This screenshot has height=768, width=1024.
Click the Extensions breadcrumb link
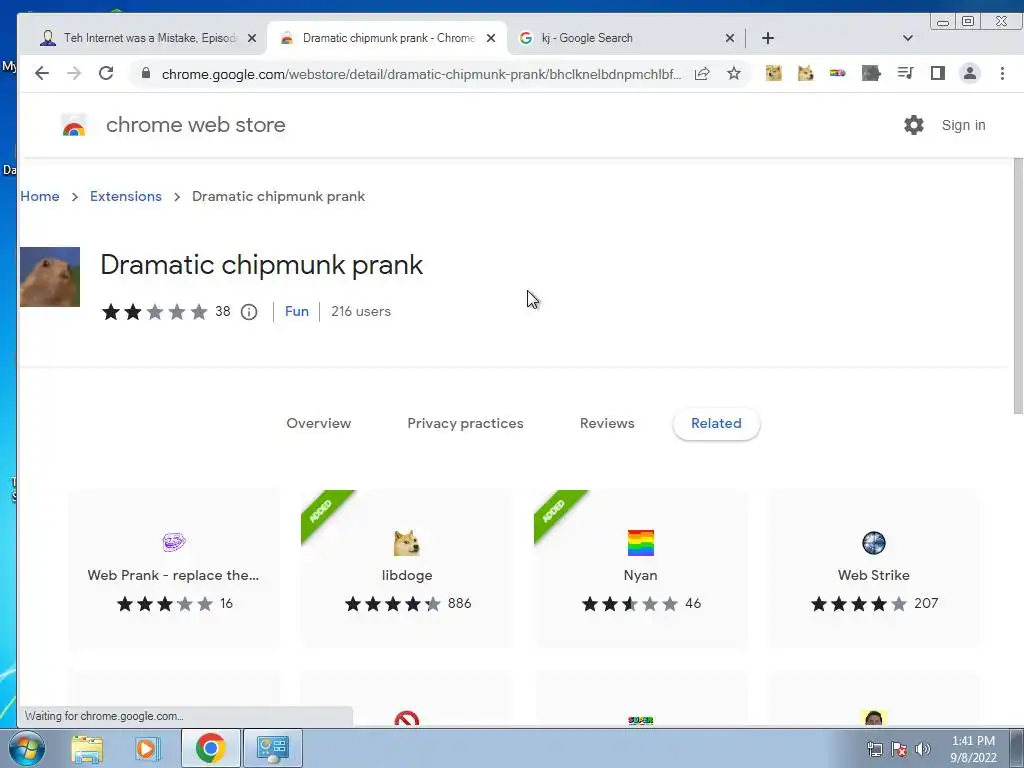tap(125, 197)
